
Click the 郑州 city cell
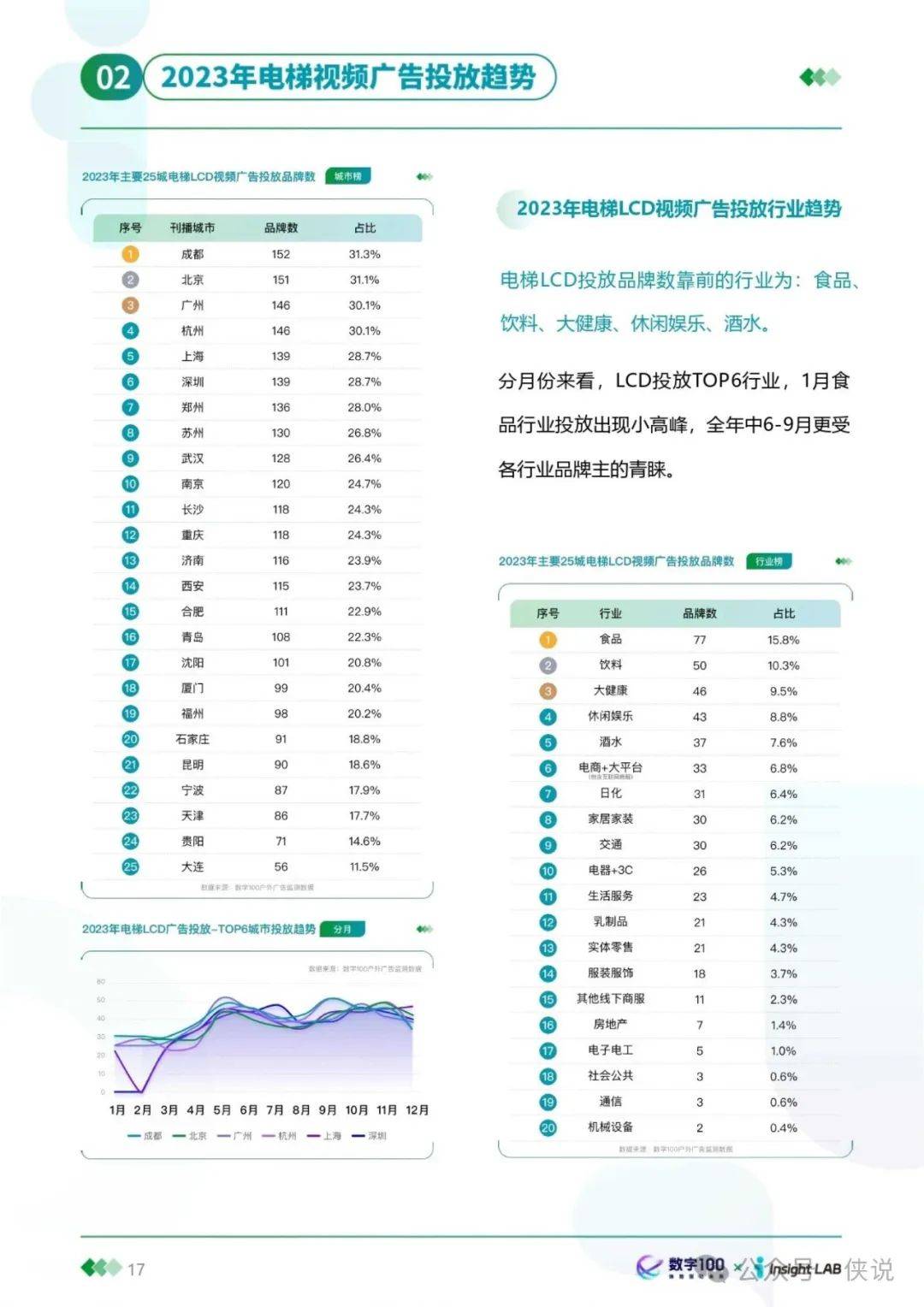pyautogui.click(x=192, y=407)
